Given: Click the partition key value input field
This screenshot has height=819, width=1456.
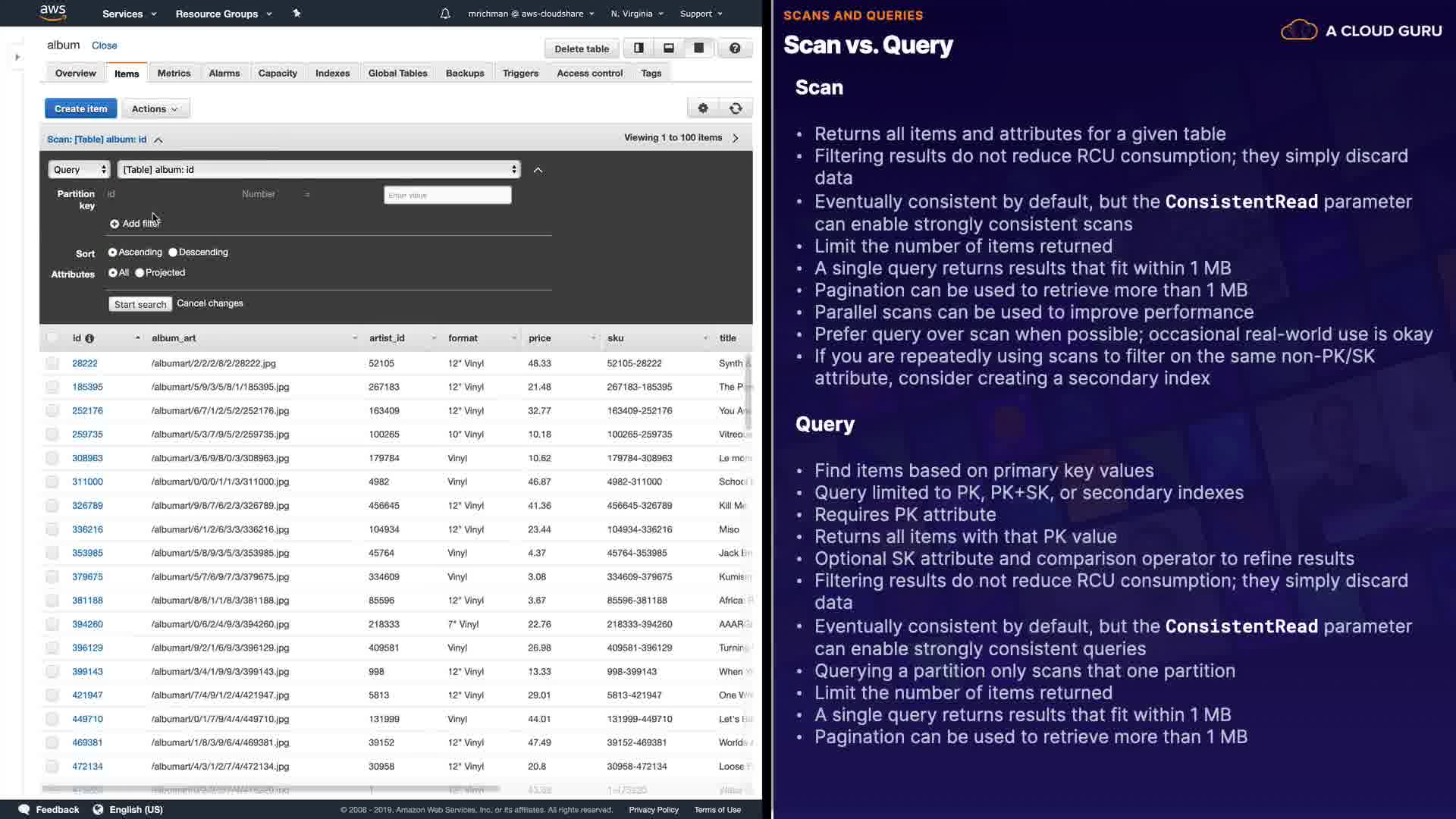Looking at the screenshot, I should pyautogui.click(x=447, y=196).
